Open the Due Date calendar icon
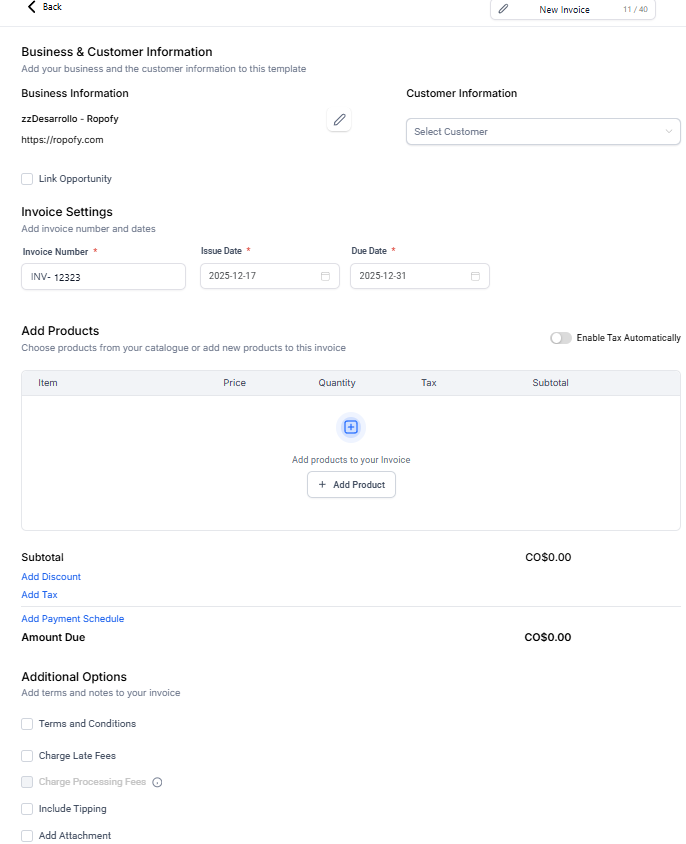The height and width of the screenshot is (844, 686). click(475, 276)
